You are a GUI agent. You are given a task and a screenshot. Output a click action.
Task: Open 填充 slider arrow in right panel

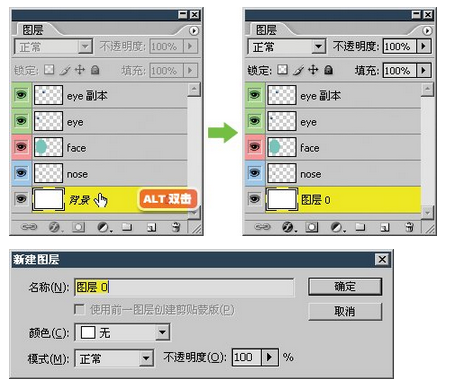(424, 70)
